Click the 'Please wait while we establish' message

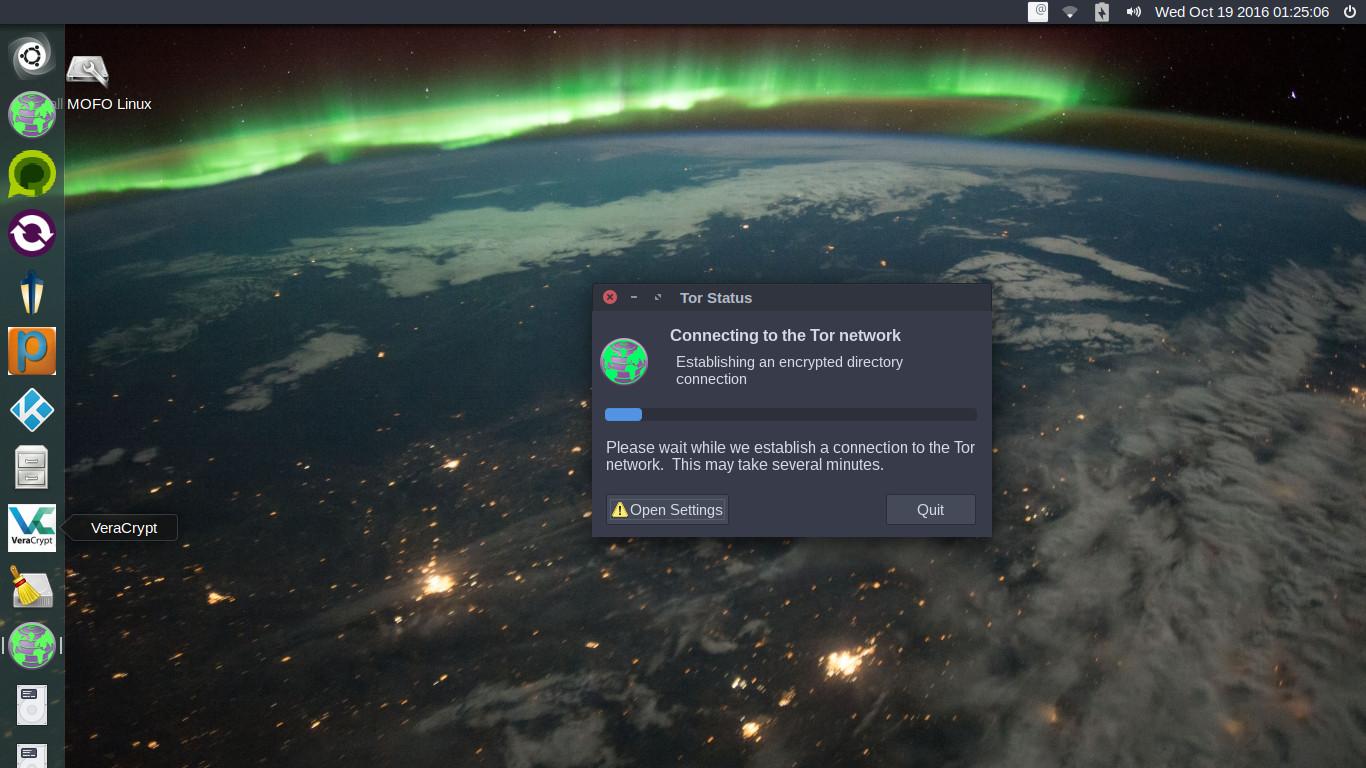[x=790, y=456]
